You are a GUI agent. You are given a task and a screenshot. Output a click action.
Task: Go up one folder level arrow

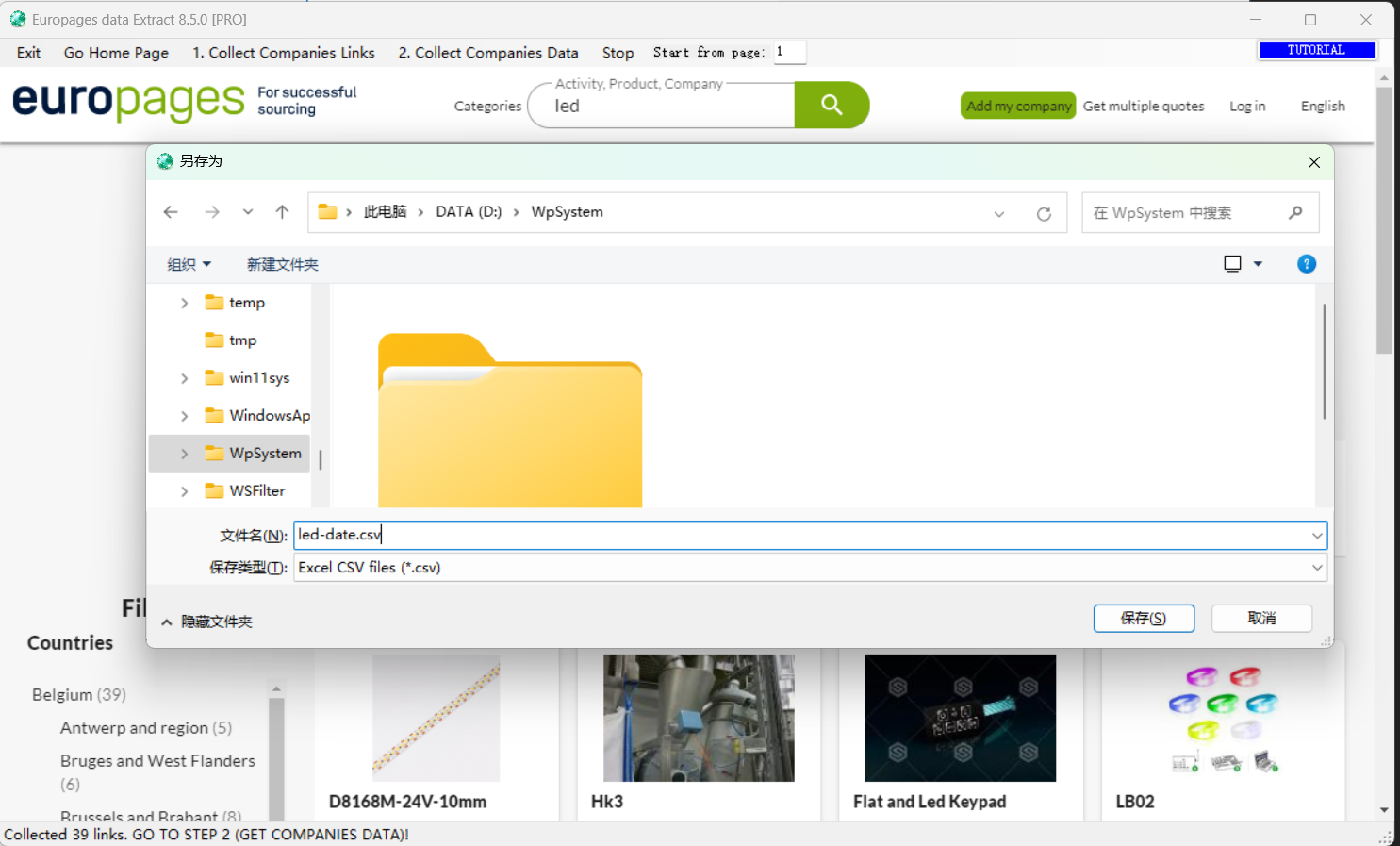(x=282, y=212)
